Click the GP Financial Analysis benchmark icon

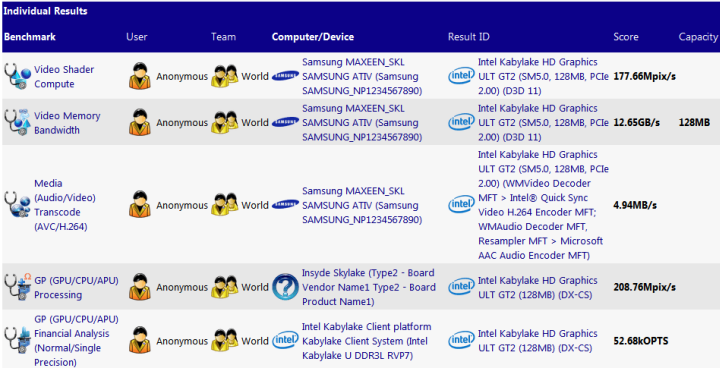point(17,340)
